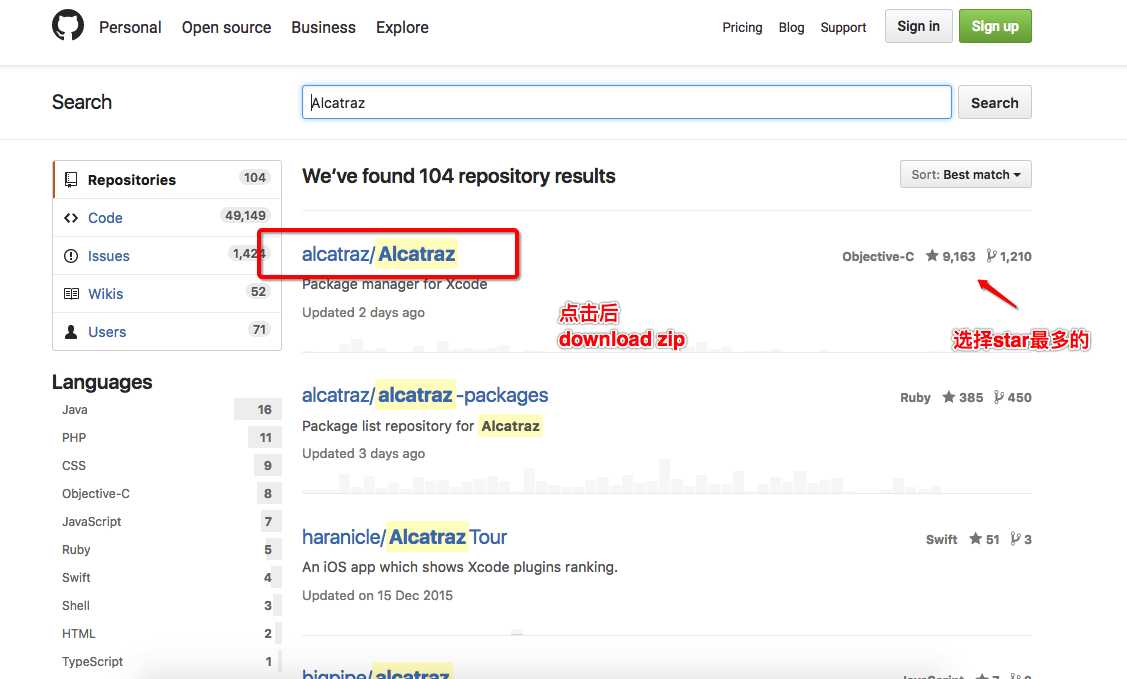Open the Sort: Best match dropdown
Viewport: 1127px width, 679px height.
tap(965, 175)
